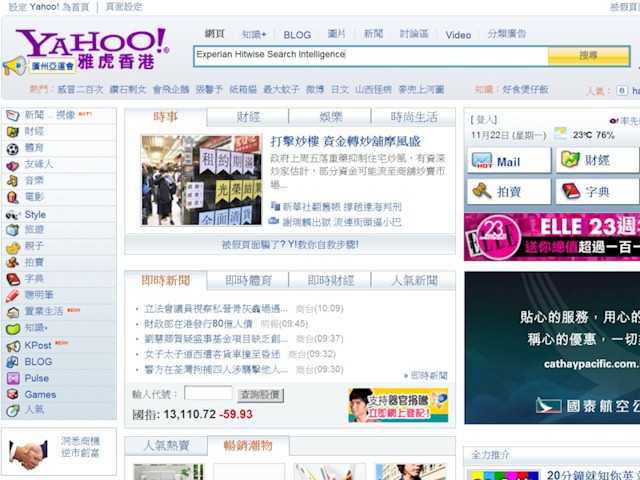The height and width of the screenshot is (480, 640).
Task: Click the 友緣人 hearts icon
Action: 13,165
